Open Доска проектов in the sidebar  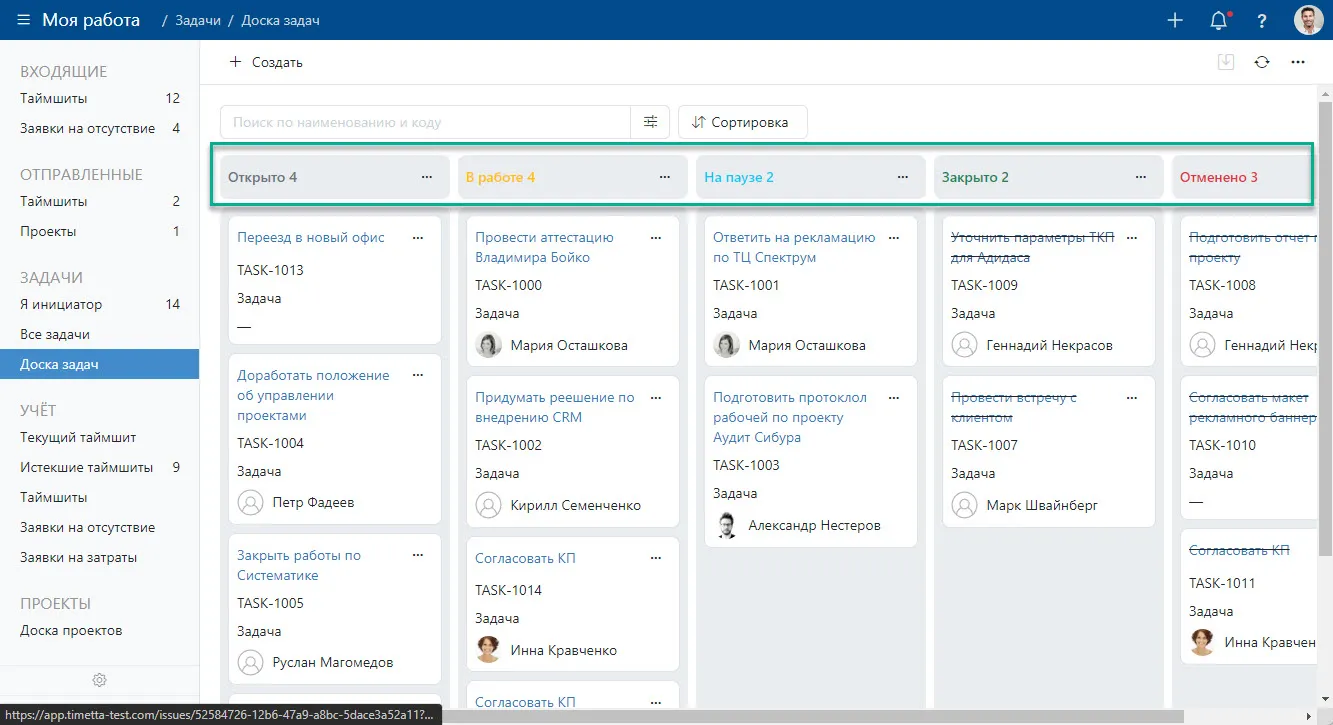tap(71, 630)
